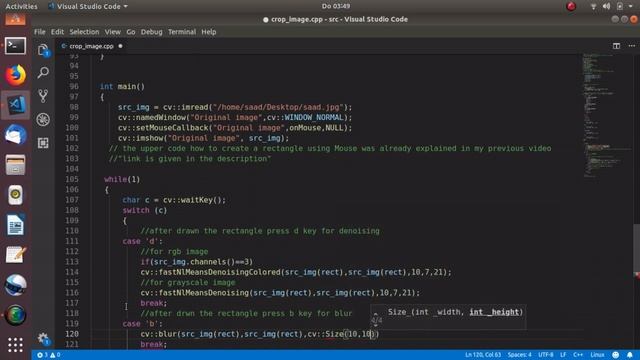This screenshot has width=640, height=360.
Task: Click line number 105 in the gutter
Action: [x=72, y=179]
